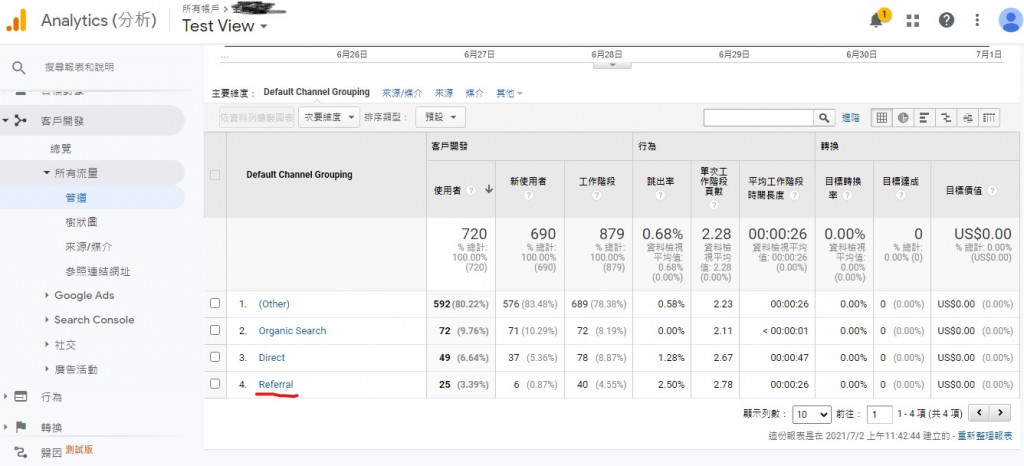The width and height of the screenshot is (1024, 466).
Task: Open the help question mark icon
Action: point(946,20)
